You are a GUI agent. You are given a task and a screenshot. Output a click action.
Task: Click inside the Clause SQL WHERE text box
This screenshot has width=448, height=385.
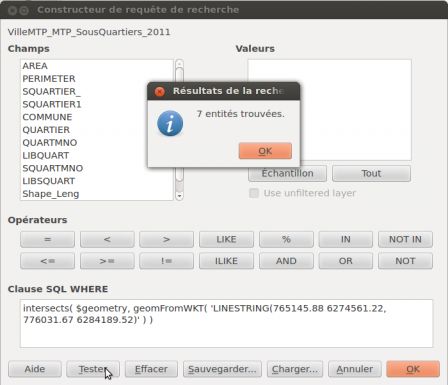click(226, 323)
